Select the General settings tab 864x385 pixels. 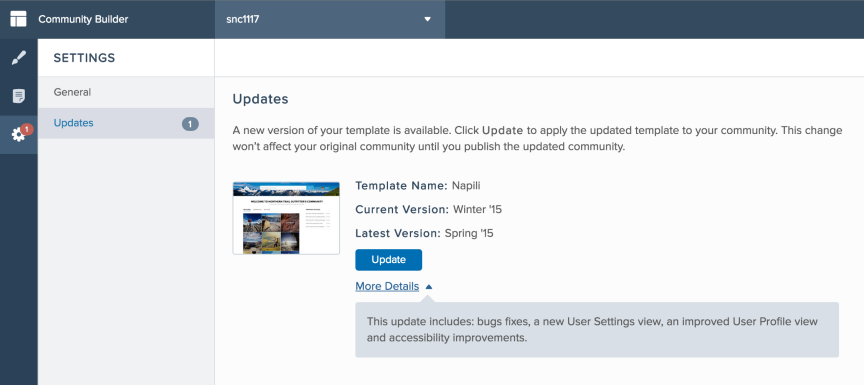click(126, 92)
